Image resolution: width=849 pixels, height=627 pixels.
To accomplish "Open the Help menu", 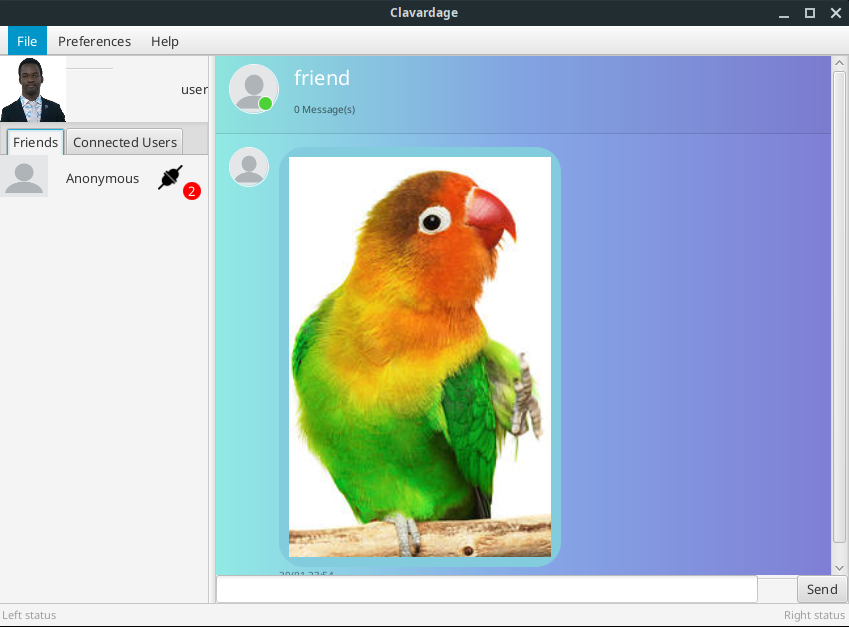I will tap(165, 41).
